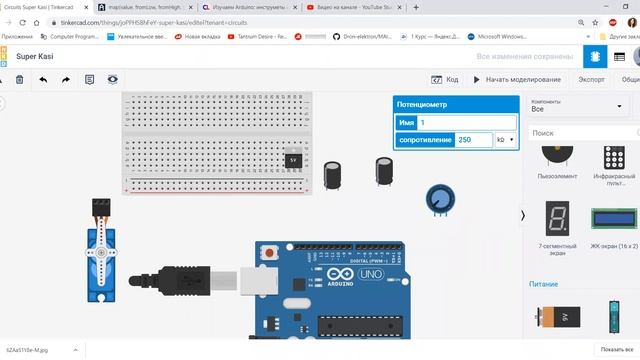
Task: Open a new browser tab
Action: click(x=416, y=7)
